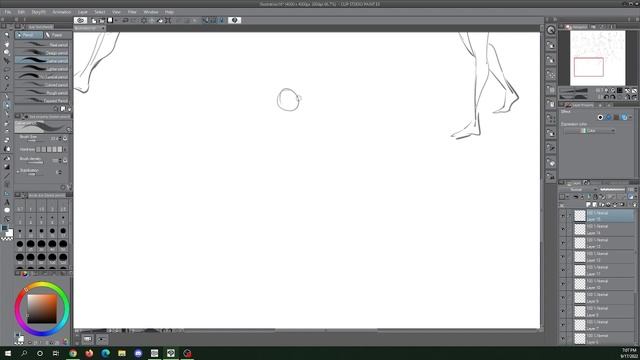The image size is (640, 360).
Task: Choose the Design pencil sub tool
Action: (42, 53)
